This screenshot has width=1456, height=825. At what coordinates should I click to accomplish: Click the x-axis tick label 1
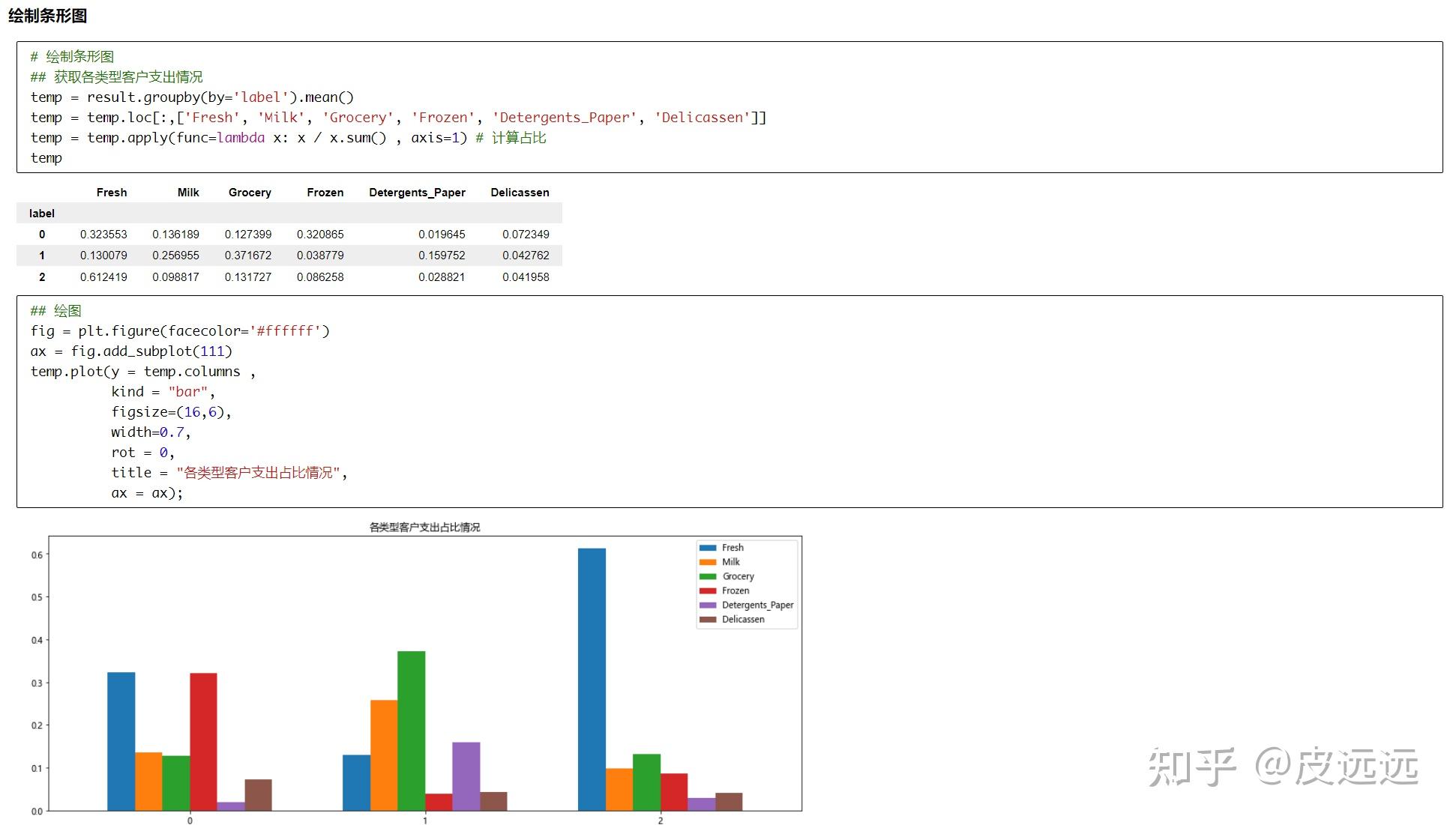[x=425, y=821]
